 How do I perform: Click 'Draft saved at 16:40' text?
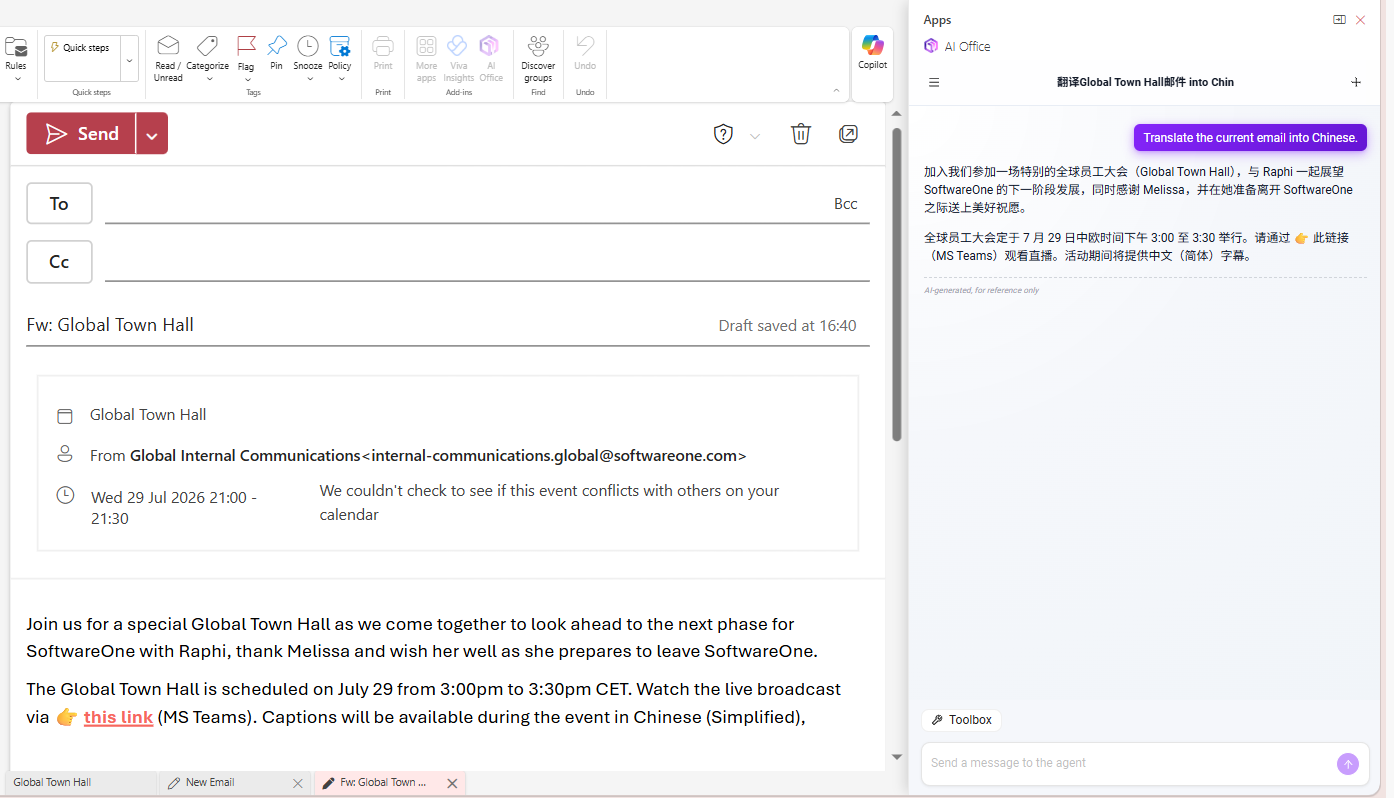(787, 326)
